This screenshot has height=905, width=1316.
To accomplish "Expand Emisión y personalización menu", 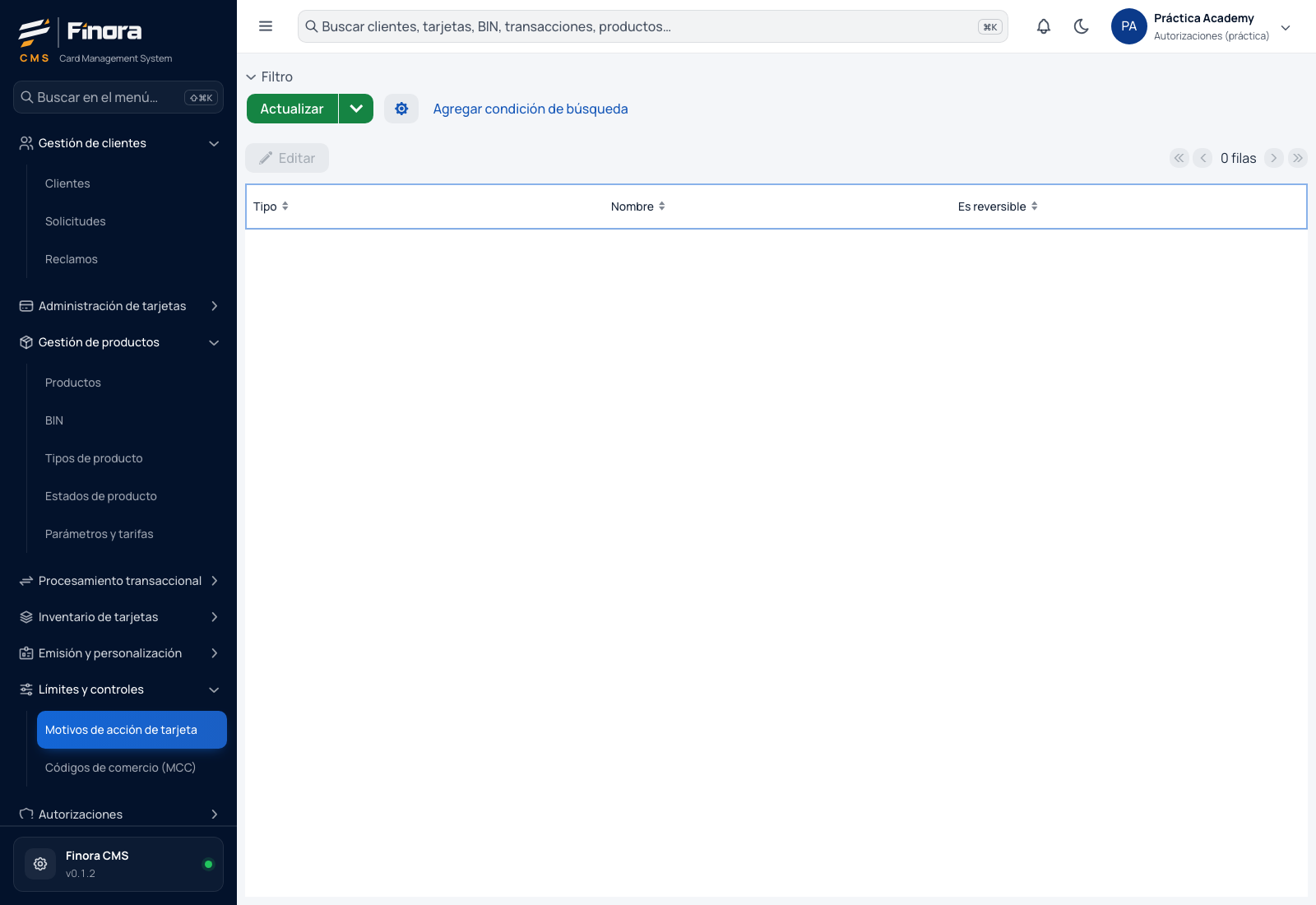I will click(214, 653).
